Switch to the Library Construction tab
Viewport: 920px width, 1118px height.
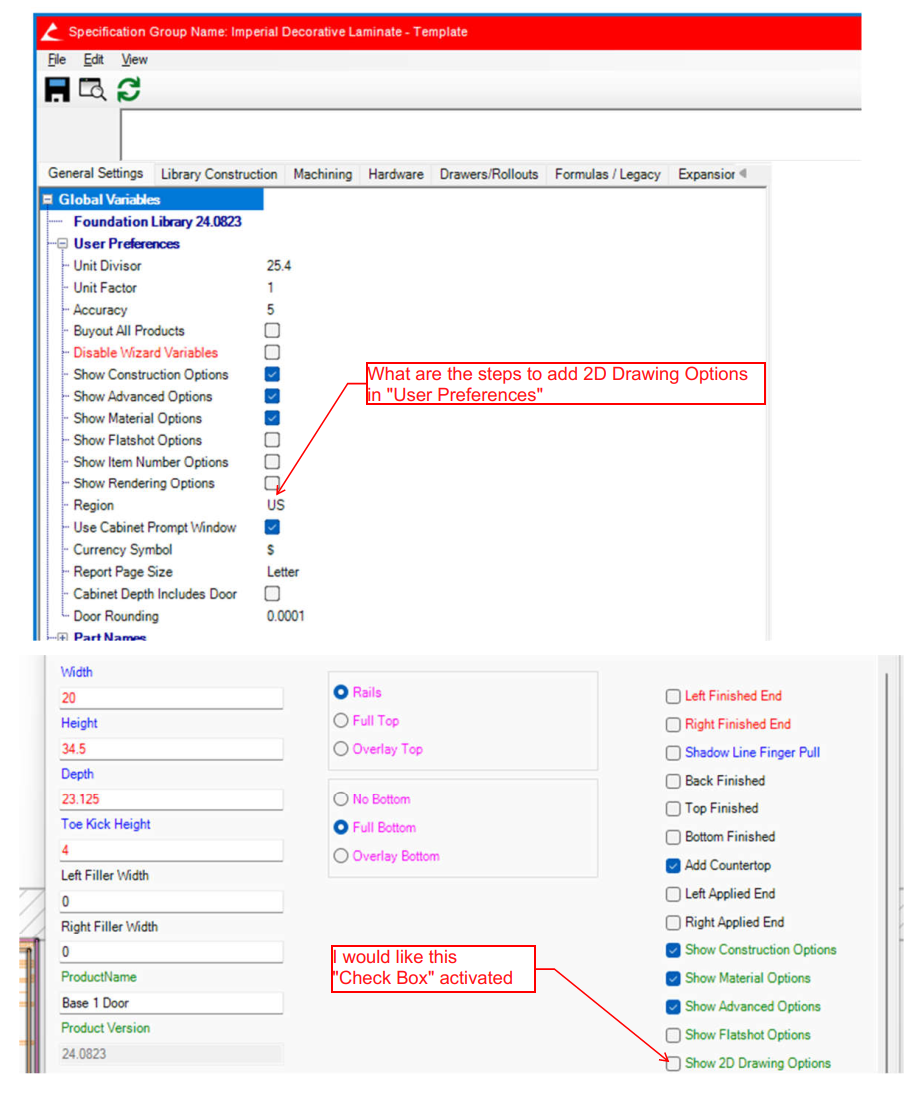point(219,174)
